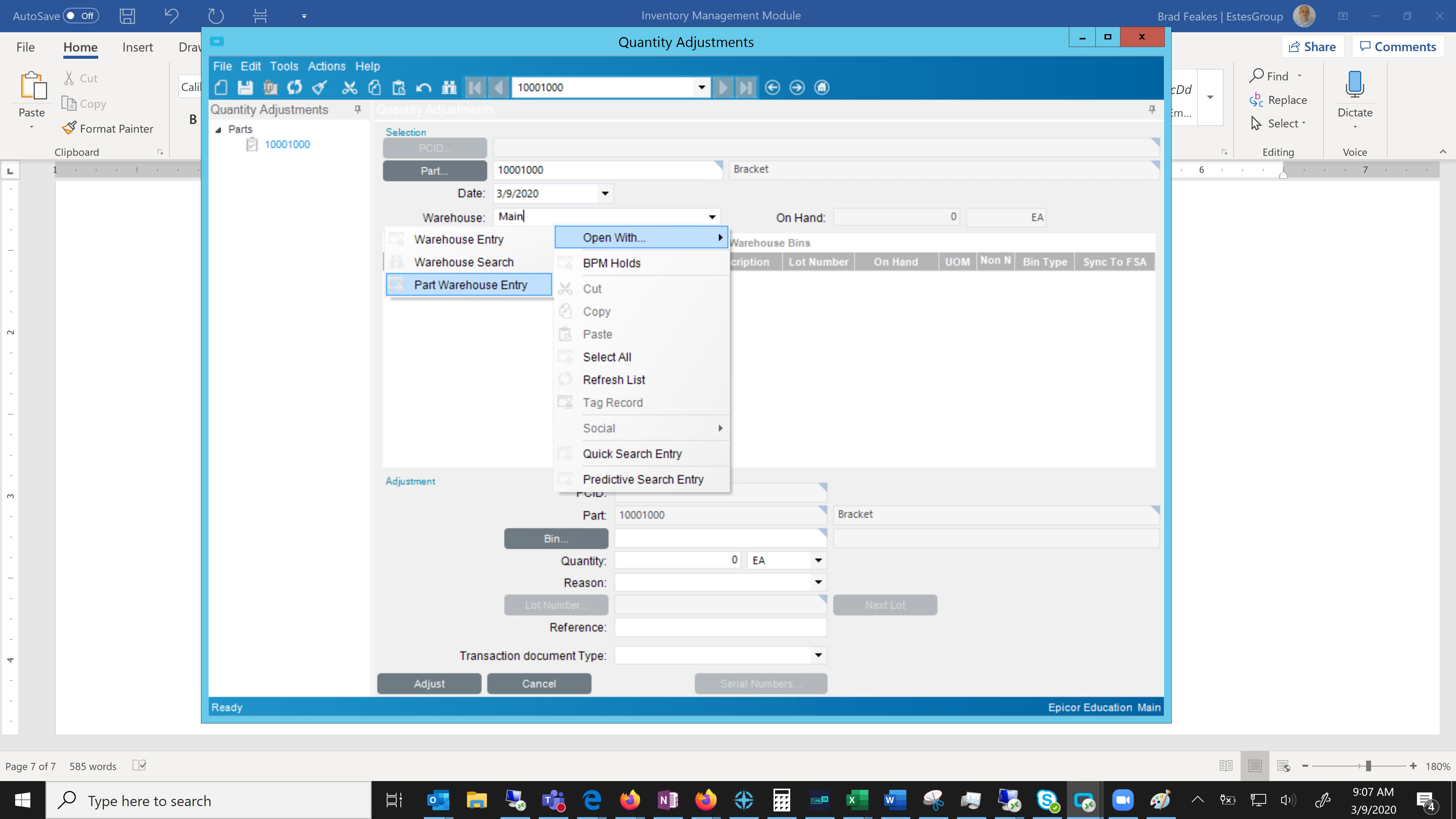Click the New record icon in Quantity Adjustments toolbar
This screenshot has width=1456, height=819.
[x=221, y=88]
